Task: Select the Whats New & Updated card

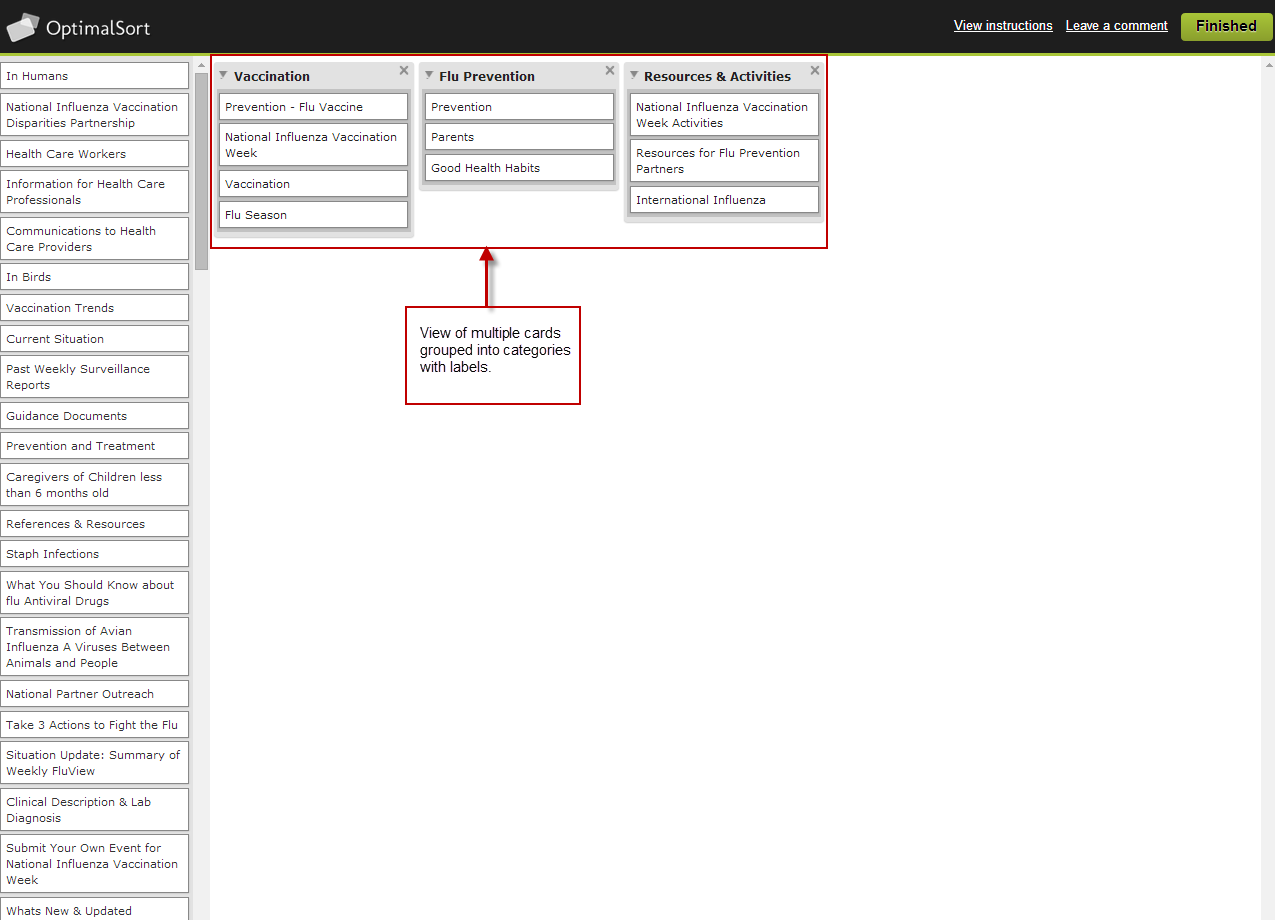Action: tap(94, 909)
